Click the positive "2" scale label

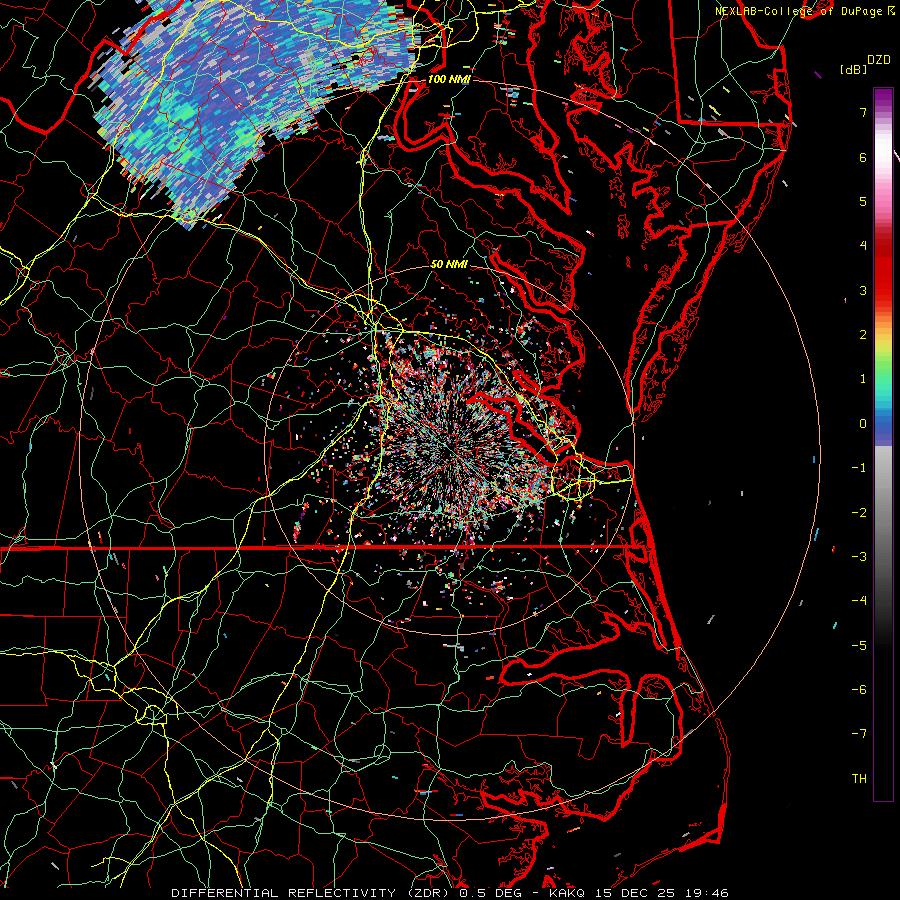pyautogui.click(x=863, y=335)
